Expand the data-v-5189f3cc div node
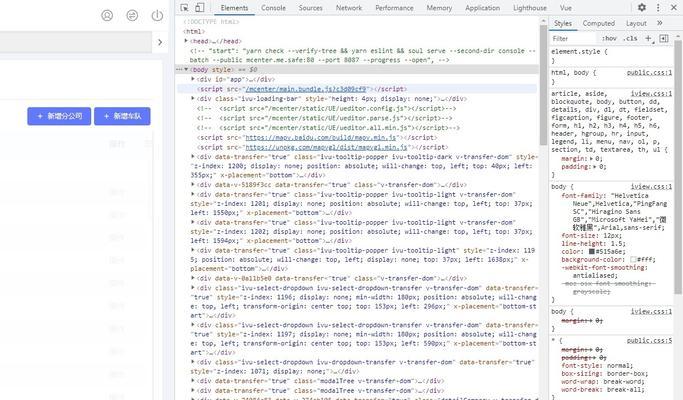The width and height of the screenshot is (683, 400). 193,185
